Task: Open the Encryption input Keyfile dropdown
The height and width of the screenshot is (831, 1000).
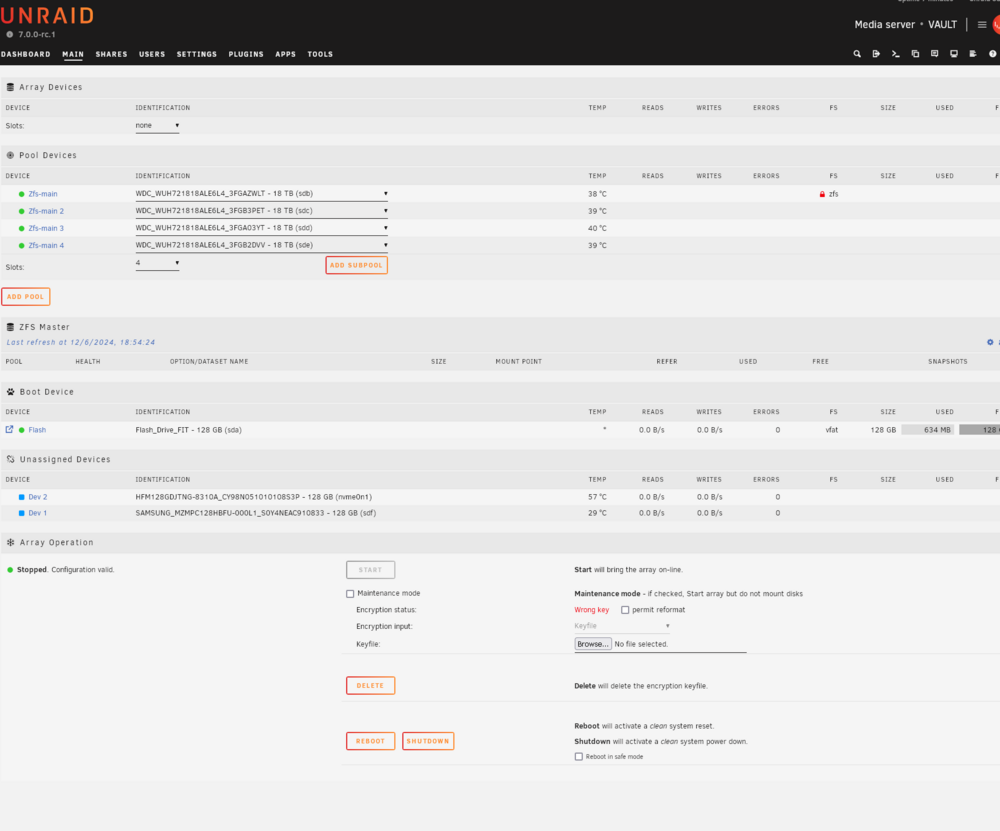Action: 622,626
